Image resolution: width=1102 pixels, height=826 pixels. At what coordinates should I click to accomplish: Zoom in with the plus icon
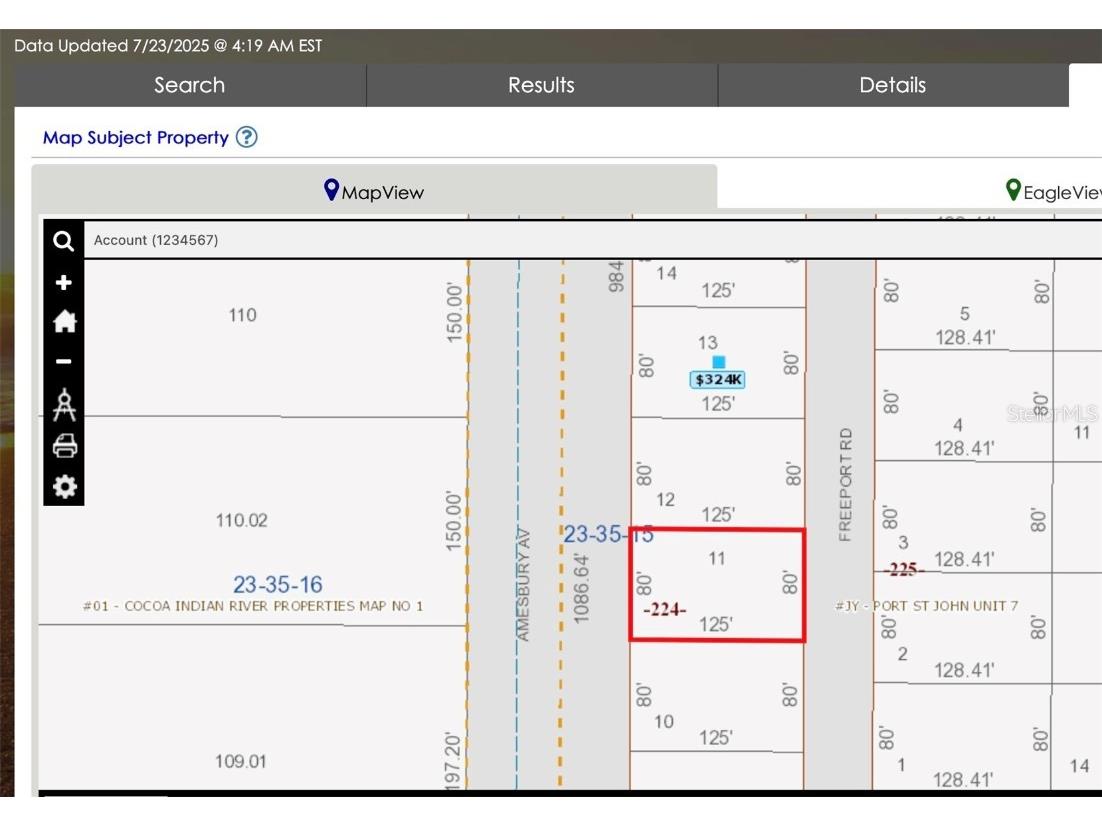tap(63, 283)
